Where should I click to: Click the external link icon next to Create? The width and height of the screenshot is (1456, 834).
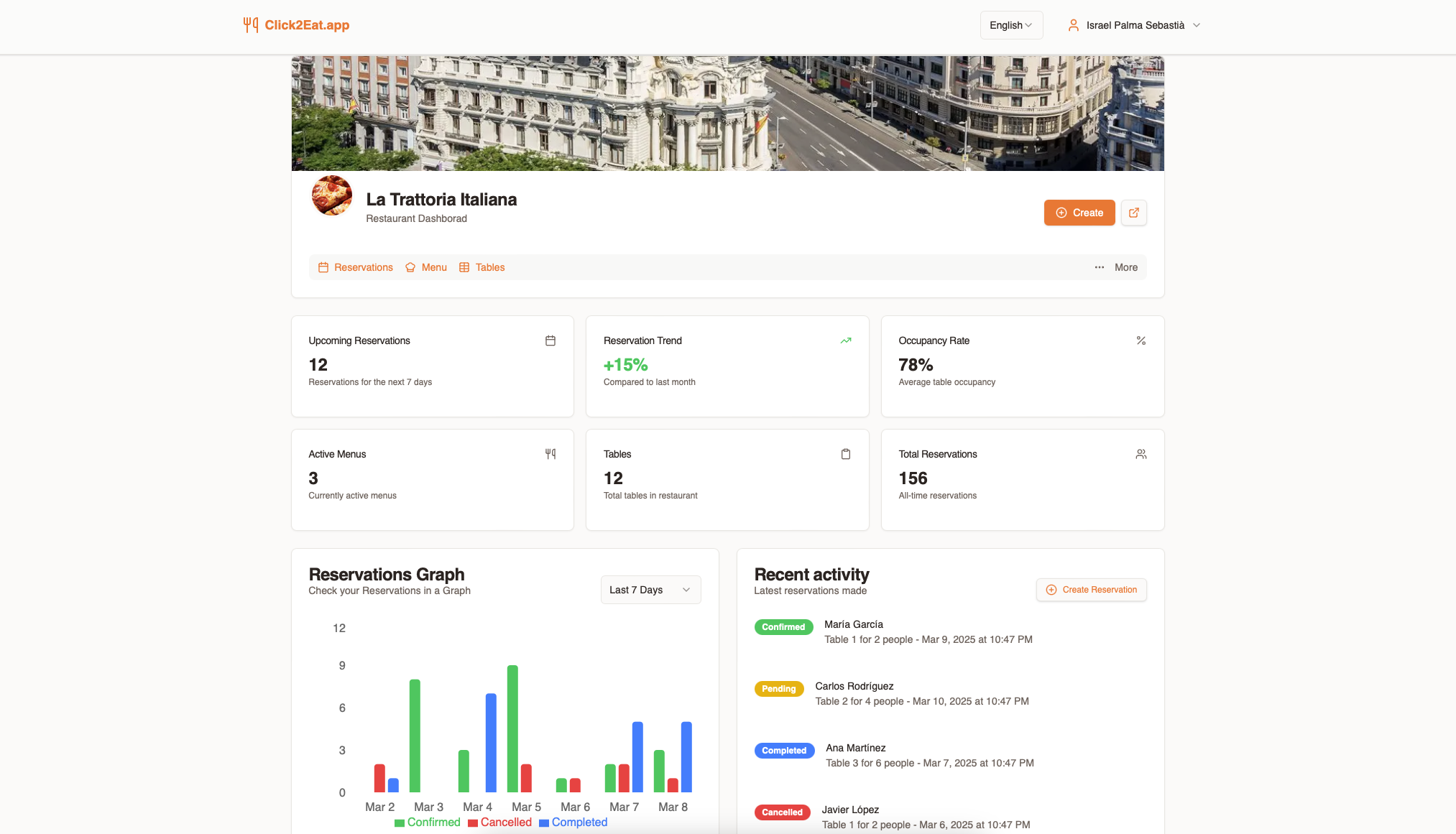pos(1134,213)
